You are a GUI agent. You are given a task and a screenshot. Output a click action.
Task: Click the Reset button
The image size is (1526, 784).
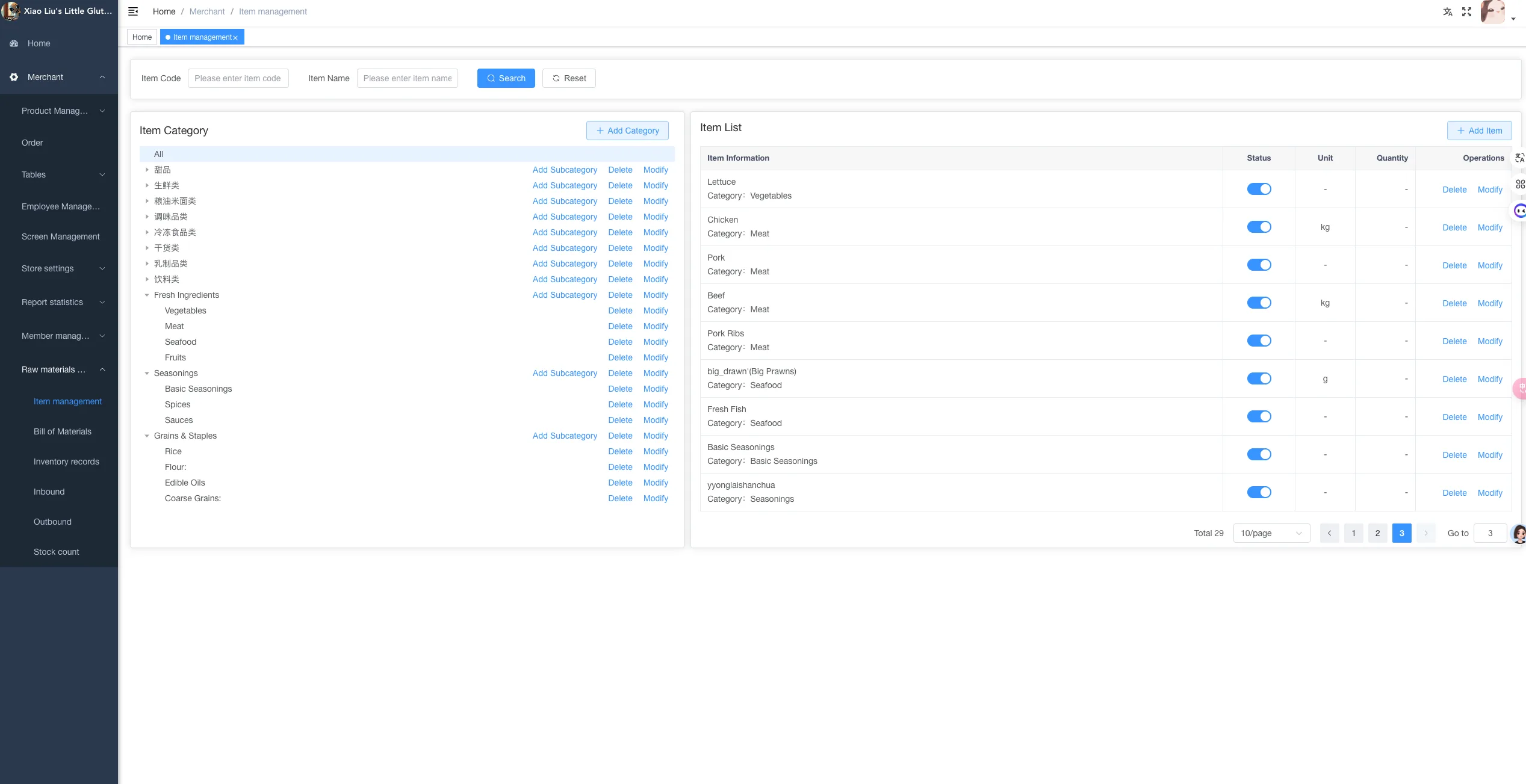(569, 78)
